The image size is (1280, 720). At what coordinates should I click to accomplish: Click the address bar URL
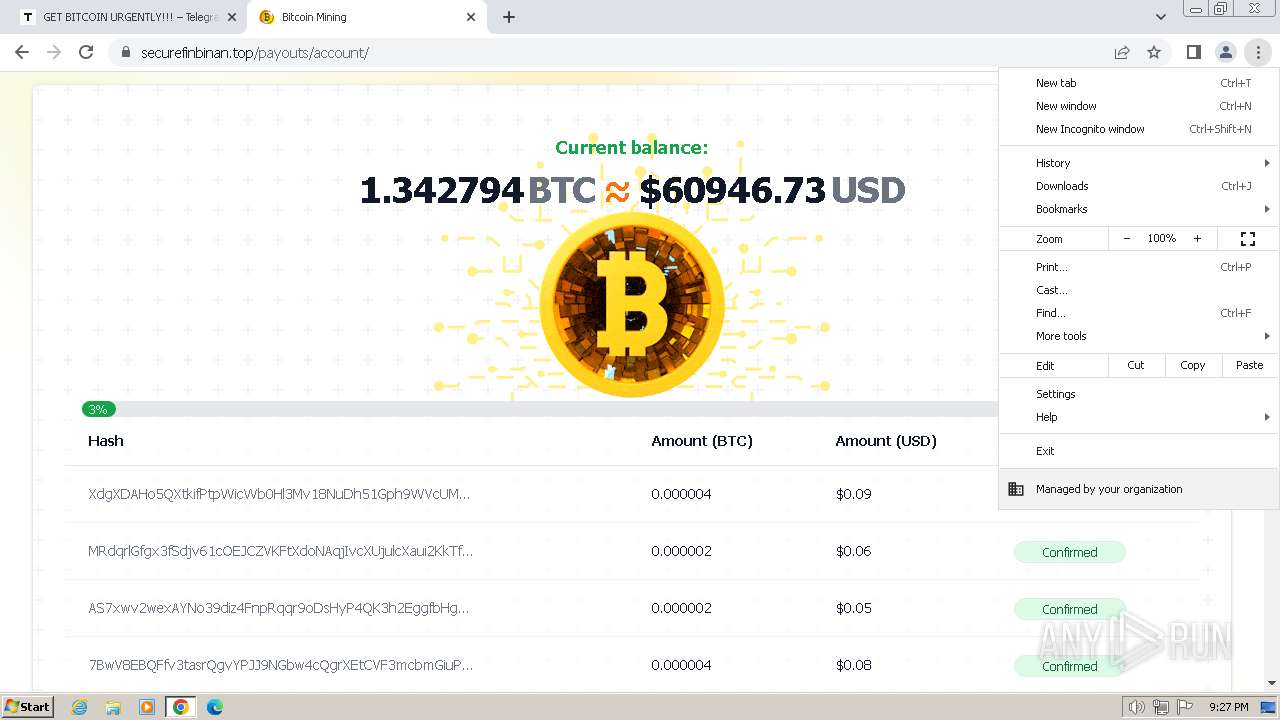[x=255, y=52]
